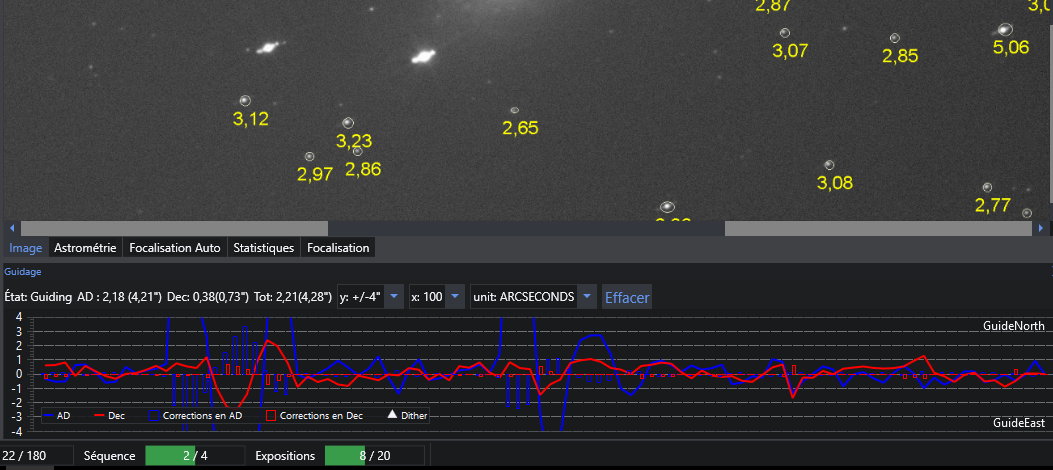1053x470 pixels.
Task: Click the État: Guiding status text
Action: coord(38,297)
